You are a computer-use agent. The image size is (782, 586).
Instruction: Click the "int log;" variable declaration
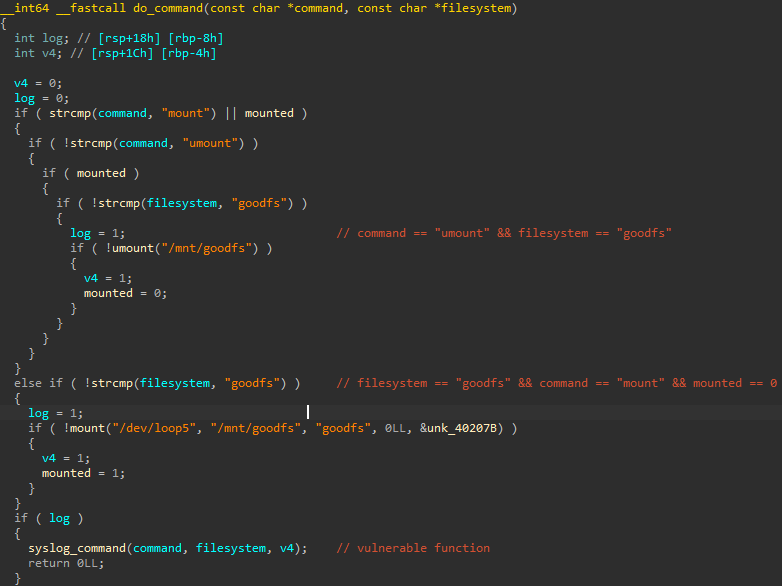(x=41, y=38)
